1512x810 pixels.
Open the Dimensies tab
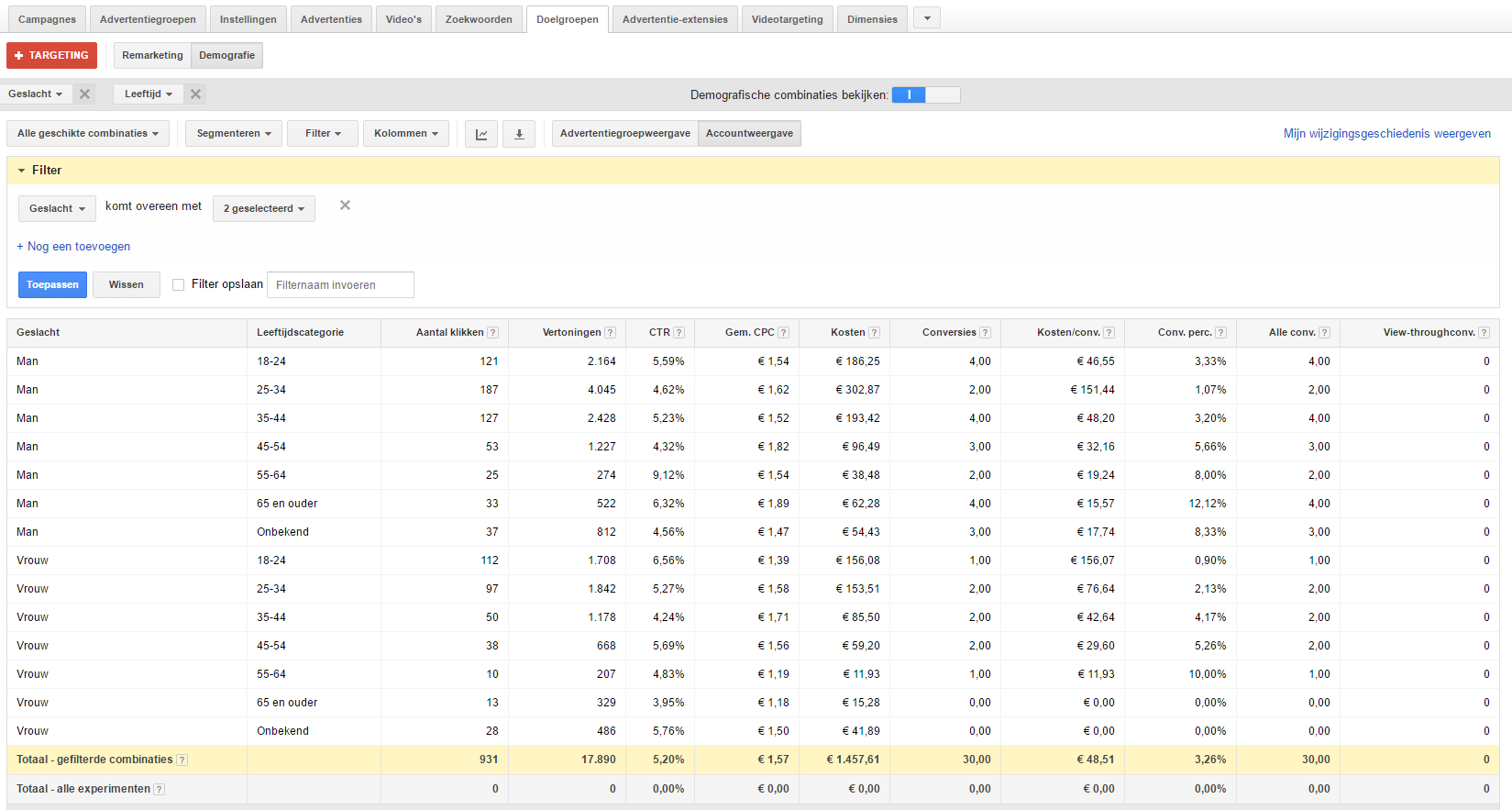click(x=872, y=19)
